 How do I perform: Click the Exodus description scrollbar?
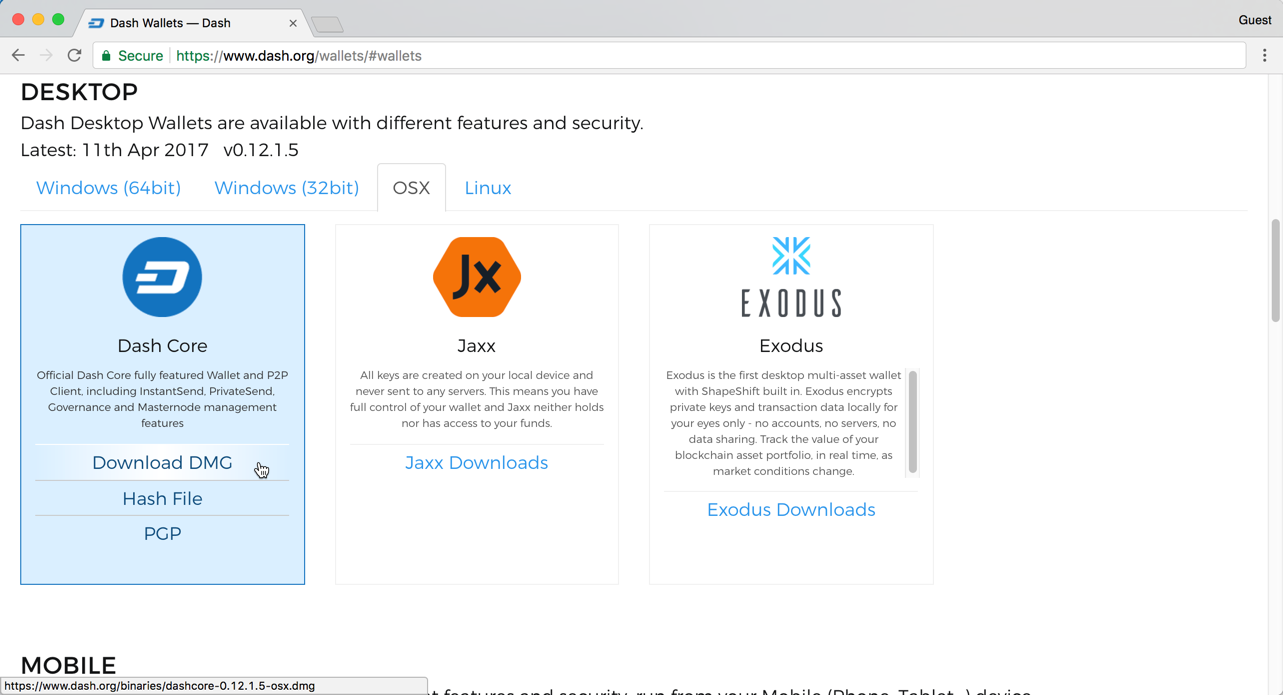pyautogui.click(x=912, y=422)
